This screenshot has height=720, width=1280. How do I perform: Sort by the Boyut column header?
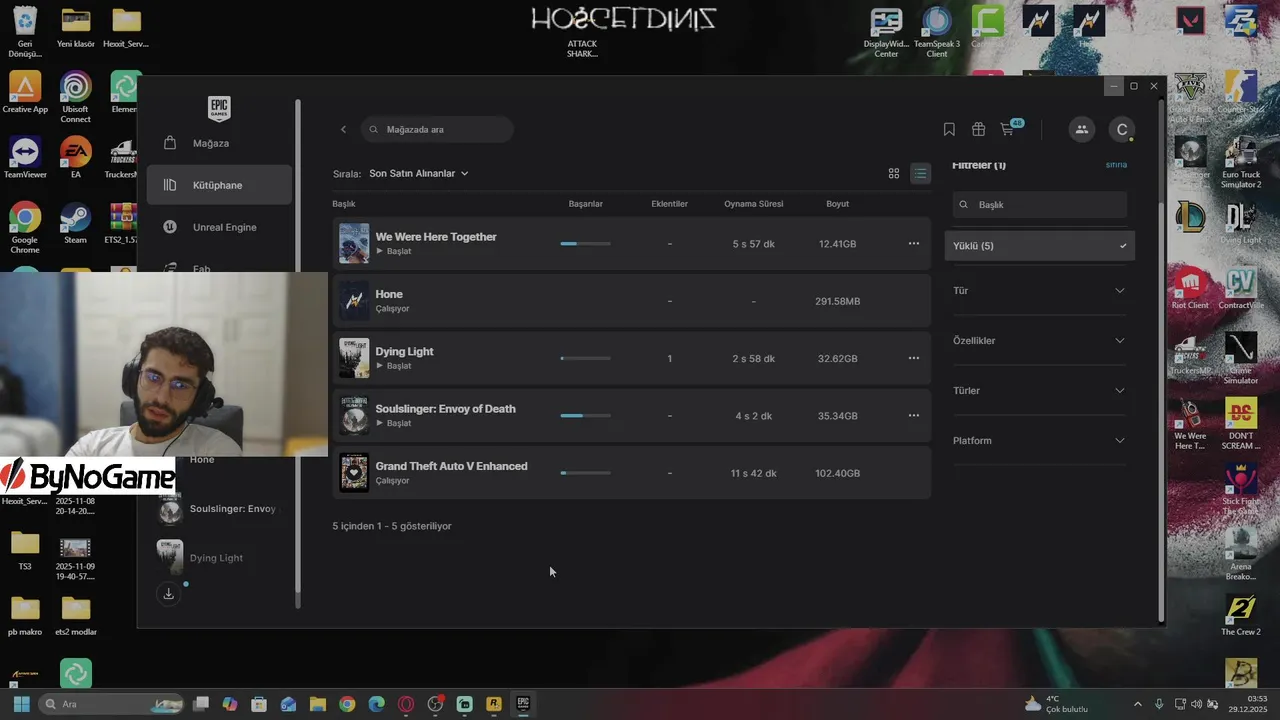[x=838, y=204]
